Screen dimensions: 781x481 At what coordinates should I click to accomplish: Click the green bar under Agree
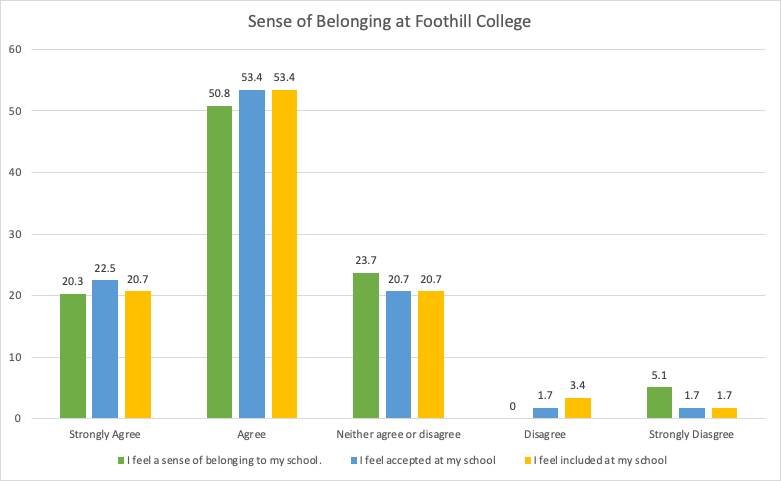[x=219, y=262]
